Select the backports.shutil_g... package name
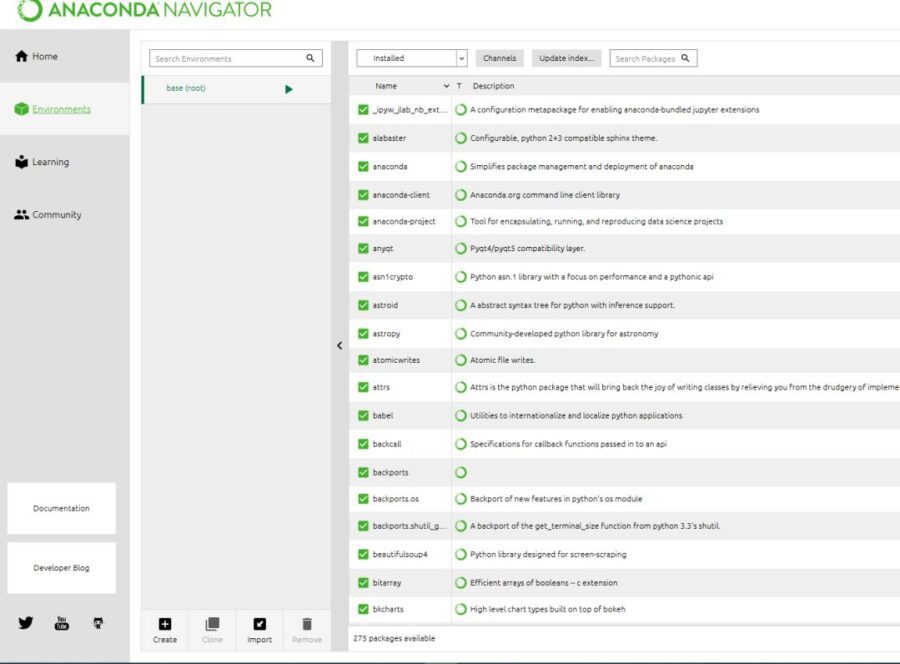The height and width of the screenshot is (664, 900). (x=409, y=526)
